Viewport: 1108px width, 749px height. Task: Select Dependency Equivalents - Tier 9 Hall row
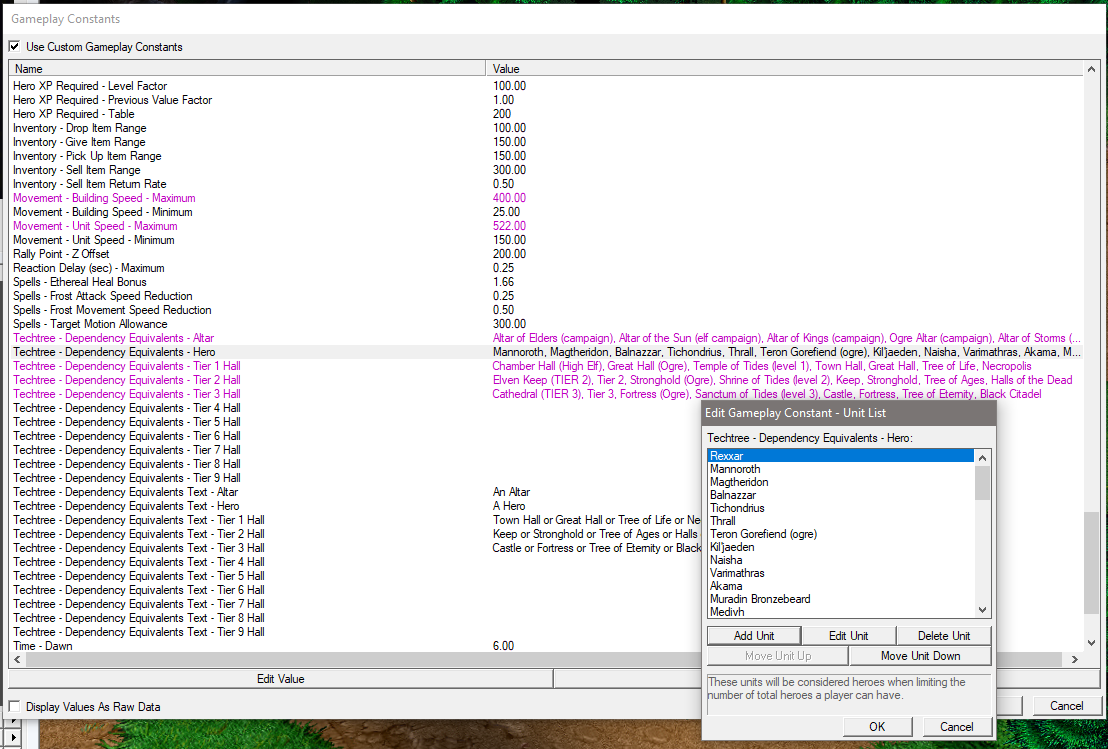pyautogui.click(x=355, y=478)
